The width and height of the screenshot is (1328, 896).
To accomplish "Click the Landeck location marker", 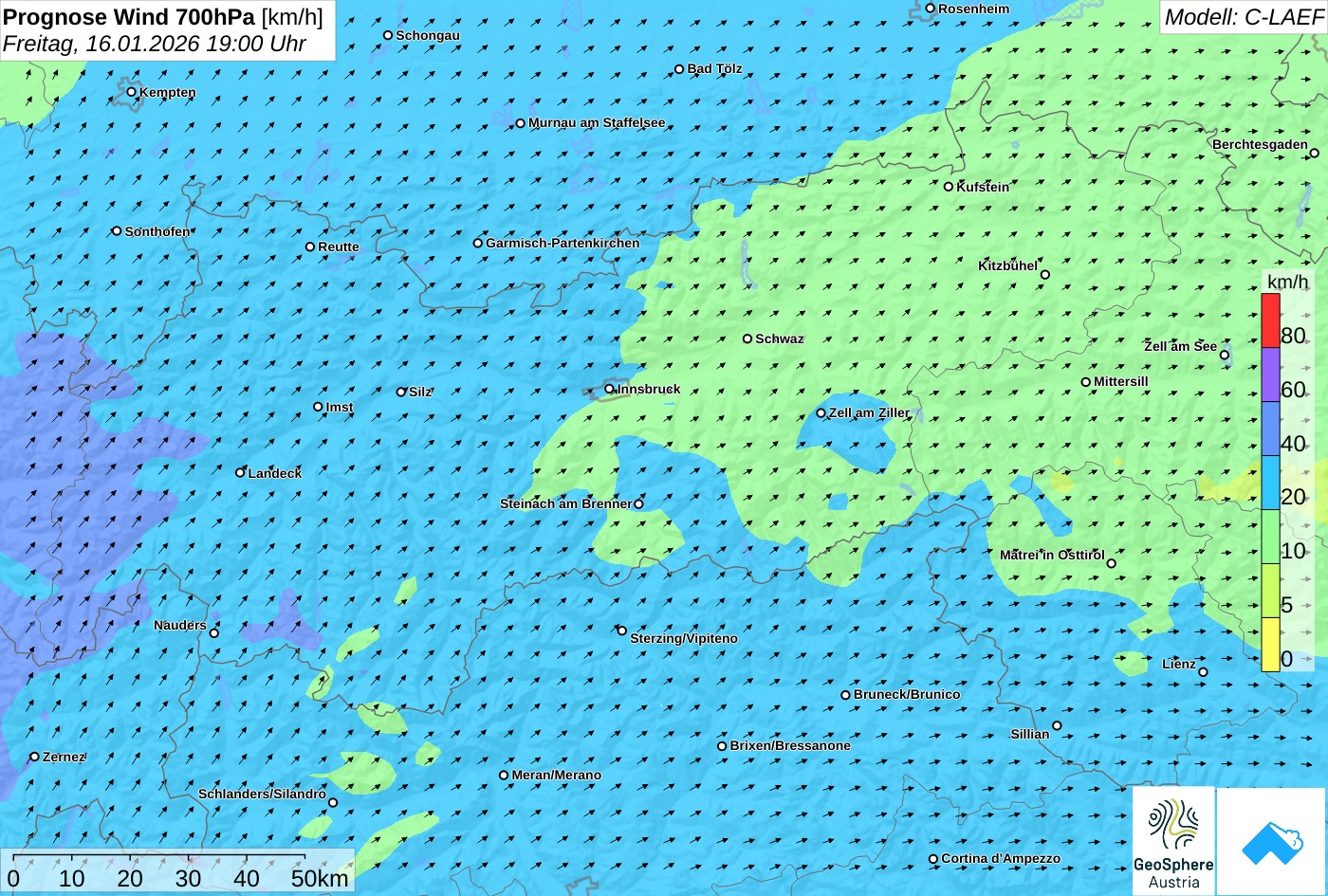I will click(x=240, y=472).
